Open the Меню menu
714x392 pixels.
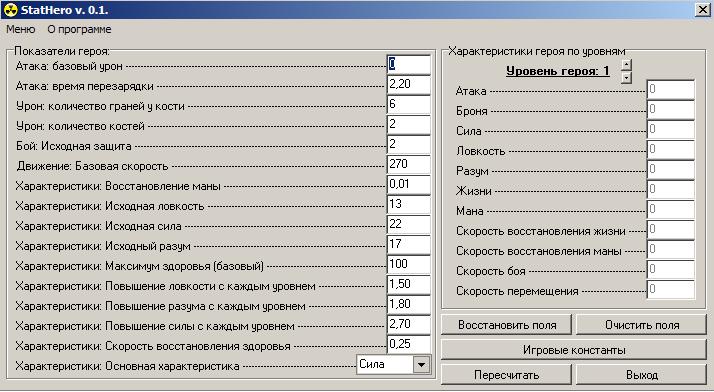click(20, 29)
